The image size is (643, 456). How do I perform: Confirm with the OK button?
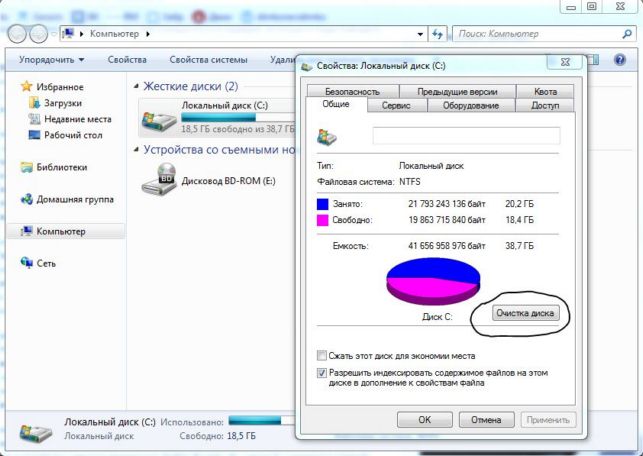pyautogui.click(x=425, y=420)
